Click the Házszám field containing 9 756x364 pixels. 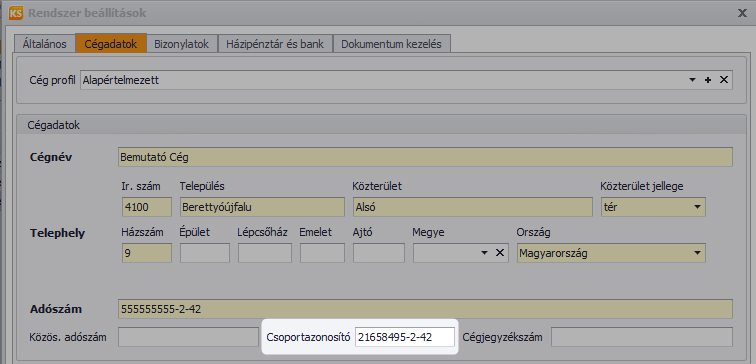[x=147, y=253]
